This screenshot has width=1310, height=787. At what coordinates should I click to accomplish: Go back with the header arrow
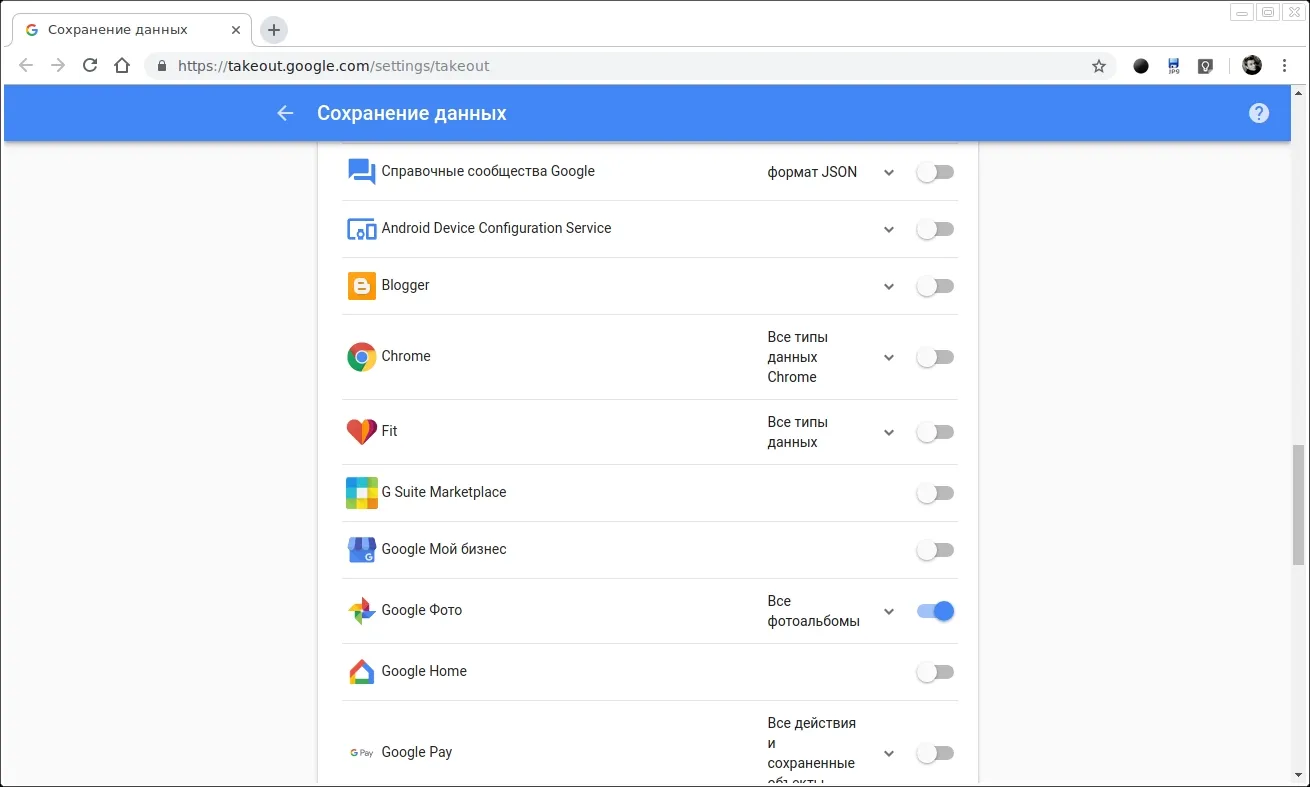[x=285, y=113]
